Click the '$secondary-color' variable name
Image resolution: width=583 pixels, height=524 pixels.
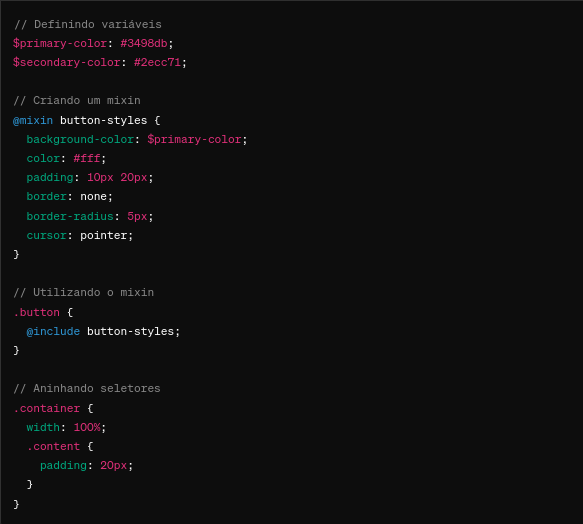click(x=67, y=62)
